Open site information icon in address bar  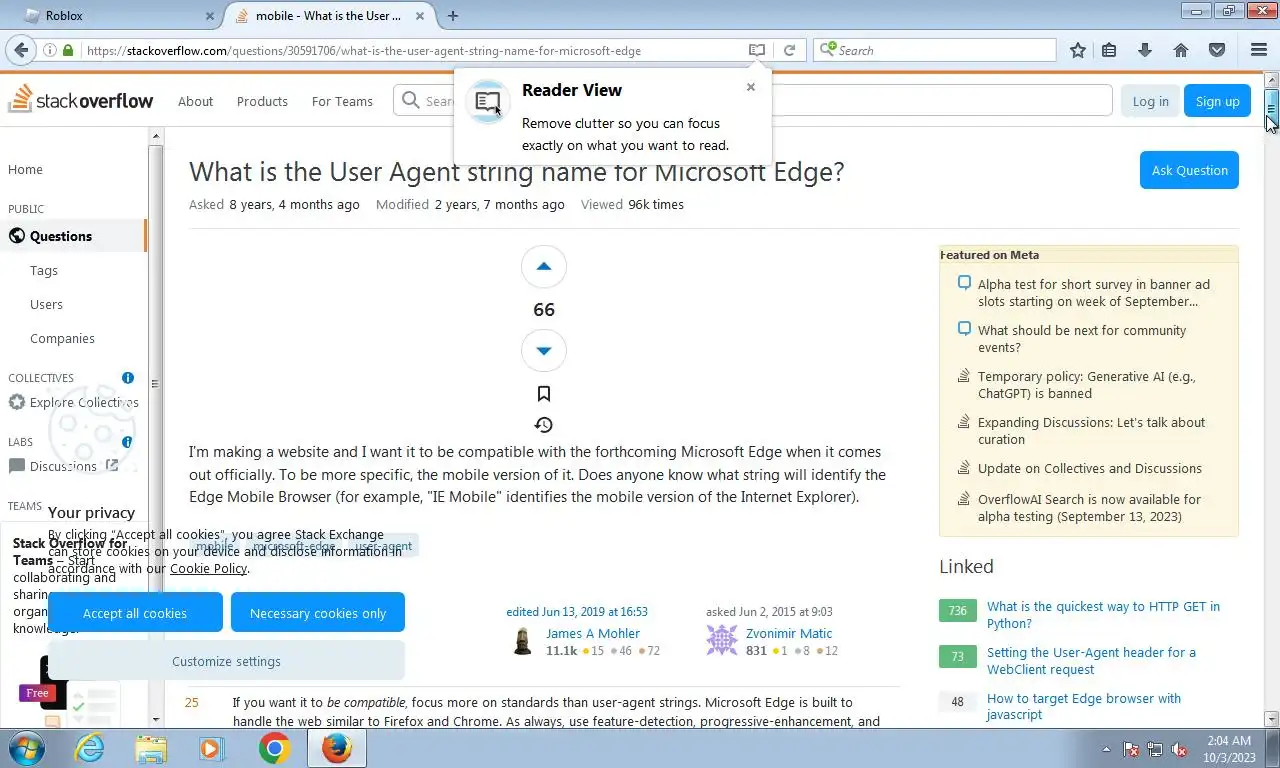pos(49,50)
